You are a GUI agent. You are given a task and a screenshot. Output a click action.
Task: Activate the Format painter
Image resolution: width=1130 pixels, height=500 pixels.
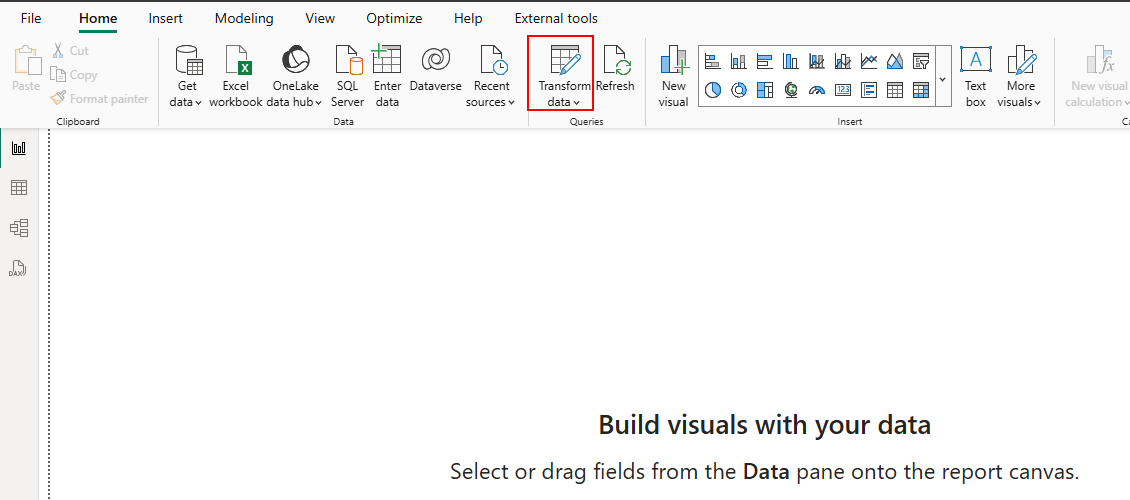pyautogui.click(x=99, y=99)
